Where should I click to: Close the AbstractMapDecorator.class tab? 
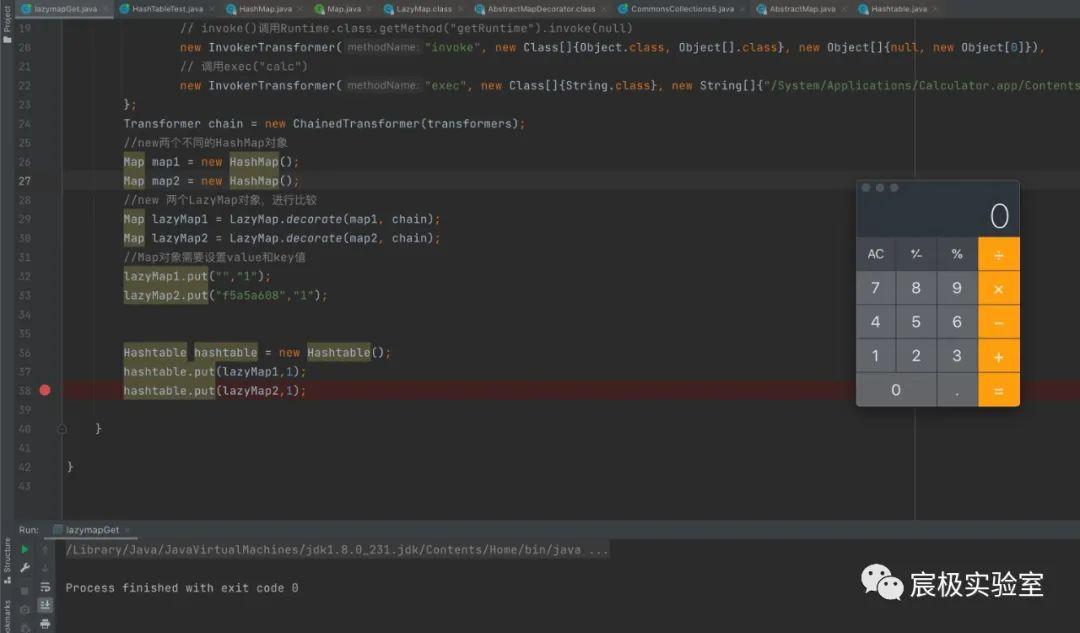603,9
